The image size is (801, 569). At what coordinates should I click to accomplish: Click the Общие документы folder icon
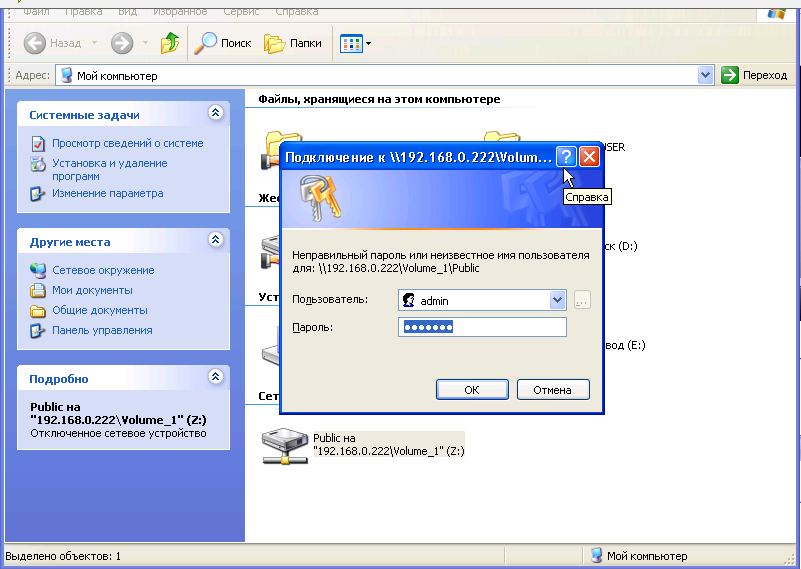(38, 311)
